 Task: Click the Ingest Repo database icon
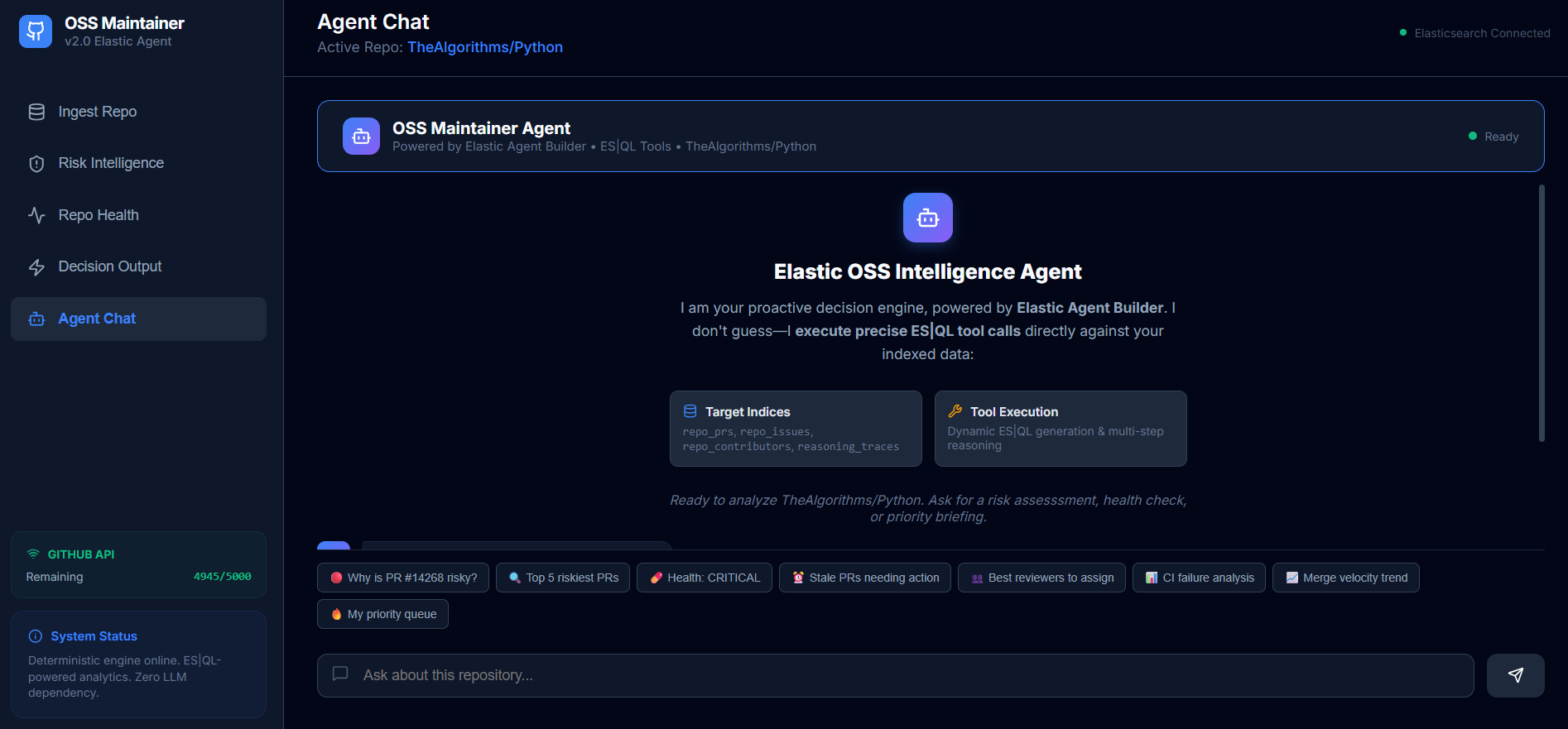(x=36, y=112)
